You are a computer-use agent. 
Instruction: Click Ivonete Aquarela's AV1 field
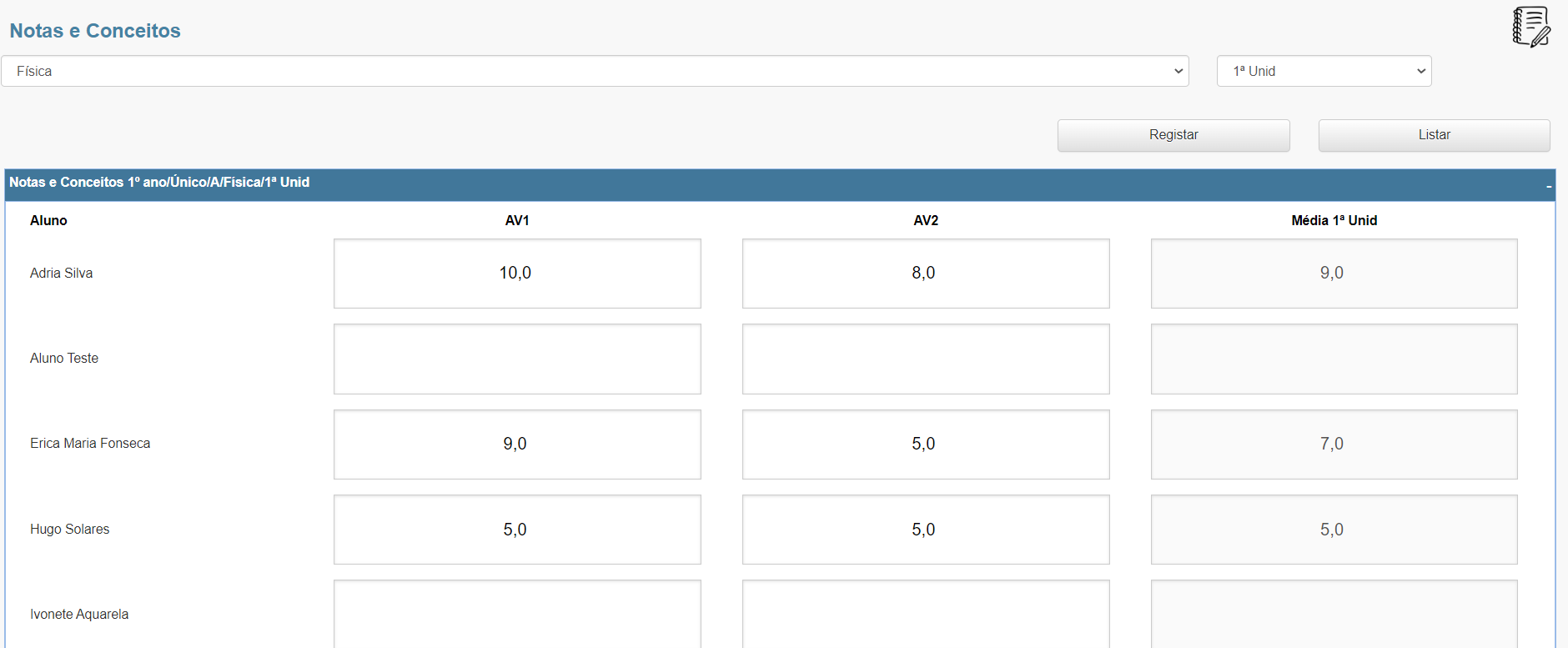pyautogui.click(x=517, y=614)
